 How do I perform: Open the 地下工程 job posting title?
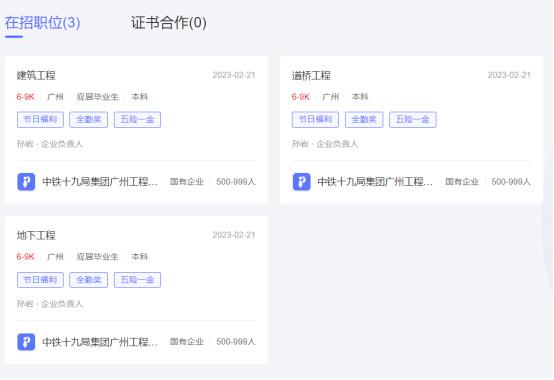[36, 235]
